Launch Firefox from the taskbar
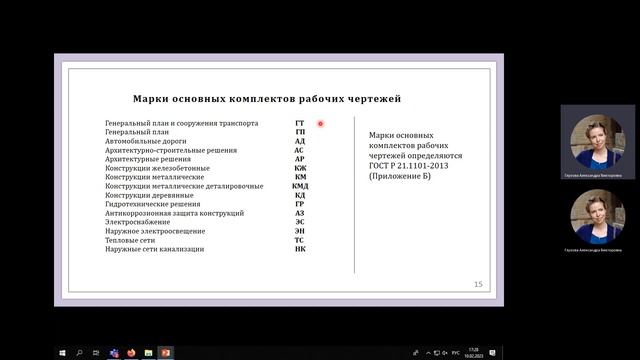 pos(131,353)
